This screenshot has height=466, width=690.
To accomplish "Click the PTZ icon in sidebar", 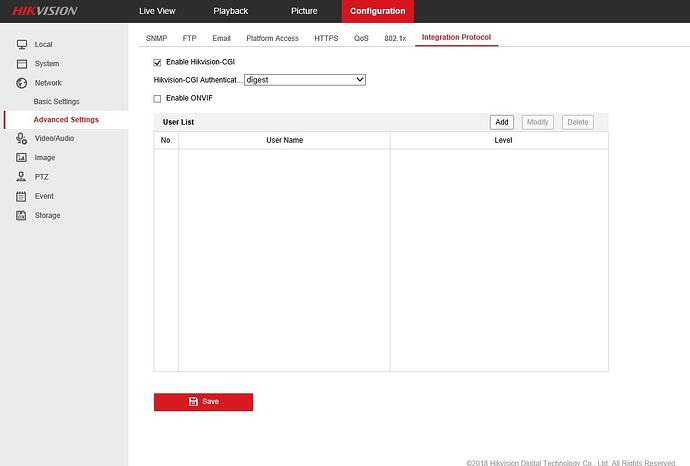I will (x=21, y=177).
